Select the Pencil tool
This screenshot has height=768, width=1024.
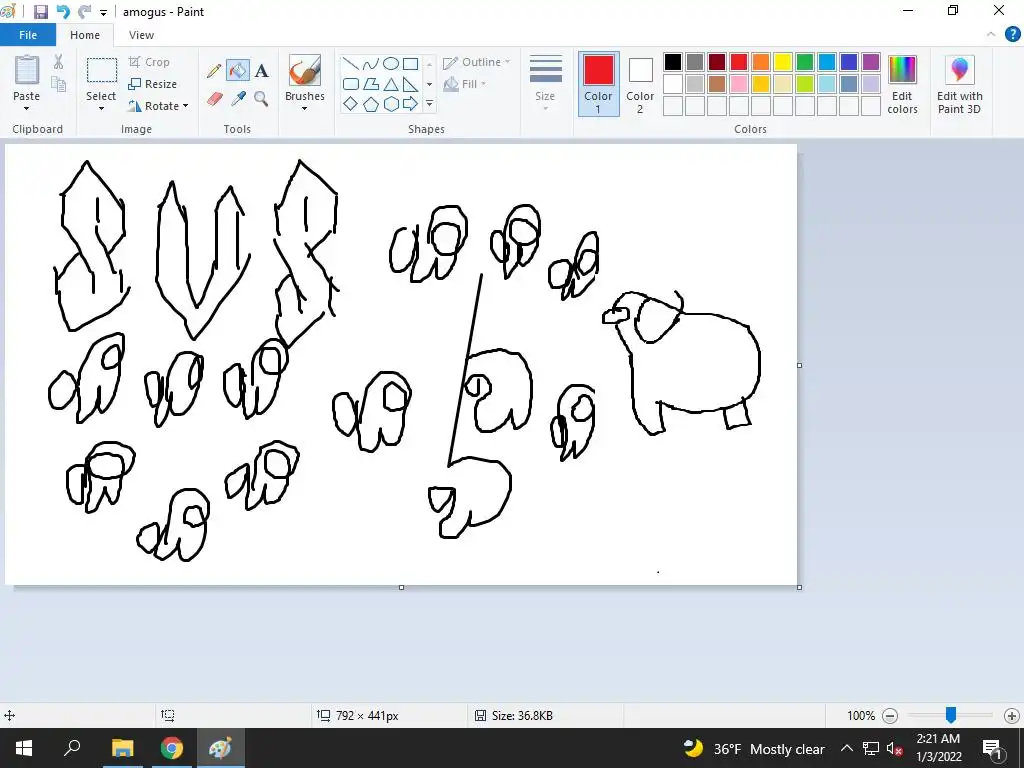[x=214, y=71]
